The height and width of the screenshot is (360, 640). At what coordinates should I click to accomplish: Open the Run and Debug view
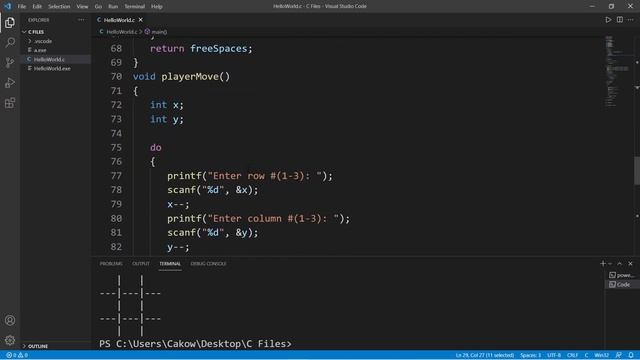tap(10, 83)
